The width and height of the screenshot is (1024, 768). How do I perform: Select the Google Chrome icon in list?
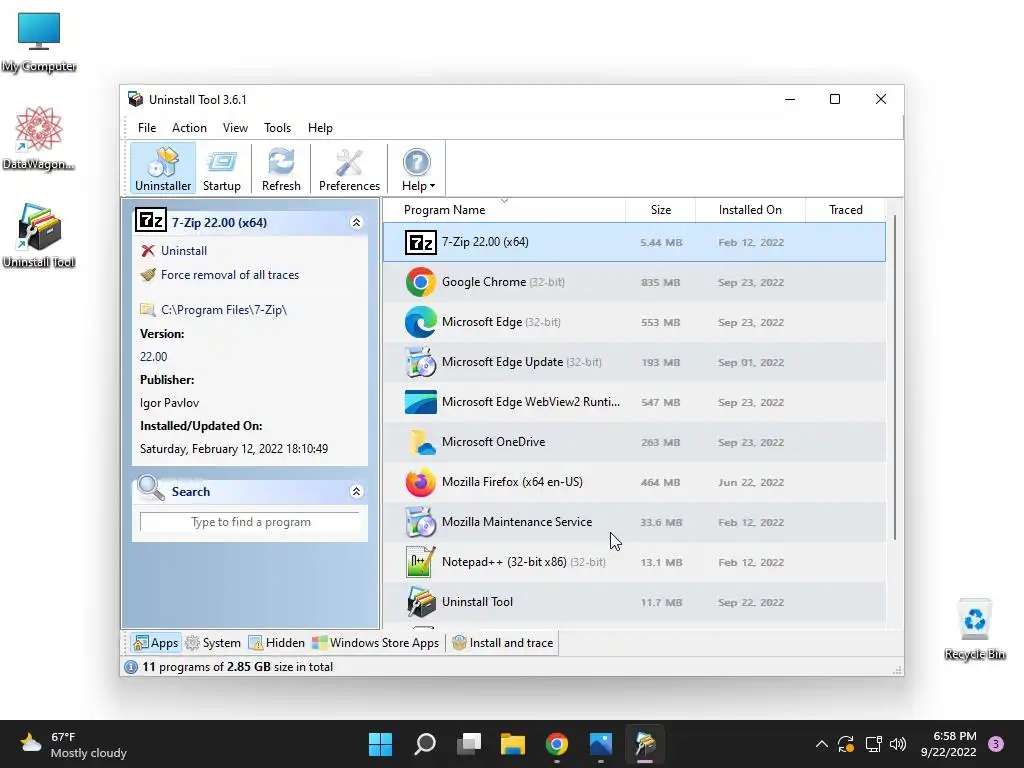click(421, 282)
